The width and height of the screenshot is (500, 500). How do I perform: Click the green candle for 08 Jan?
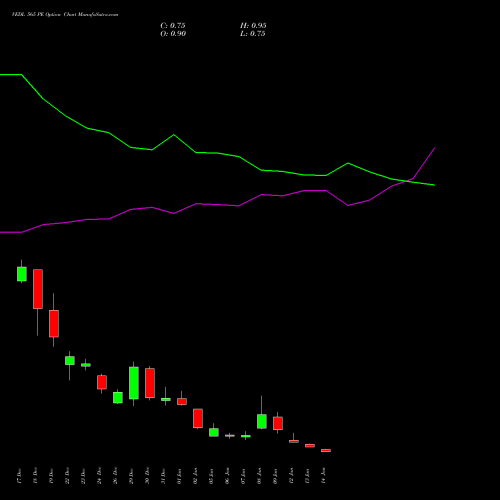[262, 421]
